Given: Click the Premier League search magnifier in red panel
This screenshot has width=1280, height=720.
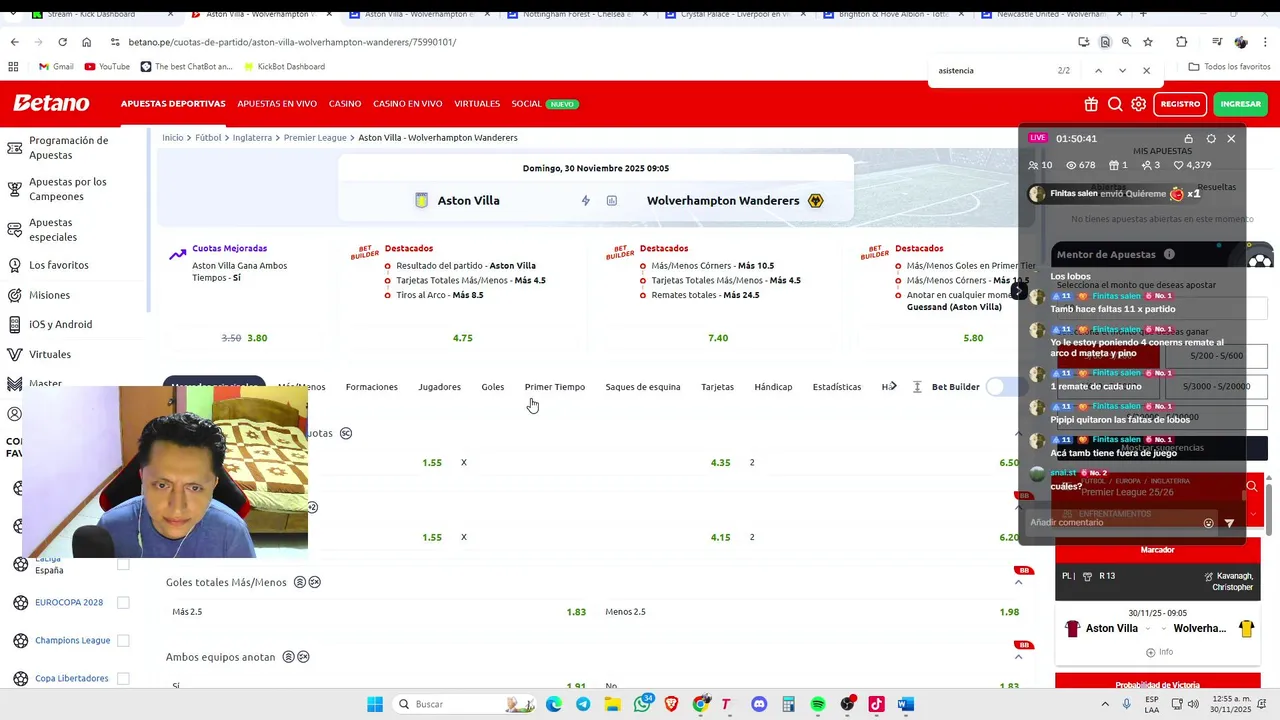Looking at the screenshot, I should point(1251,487).
